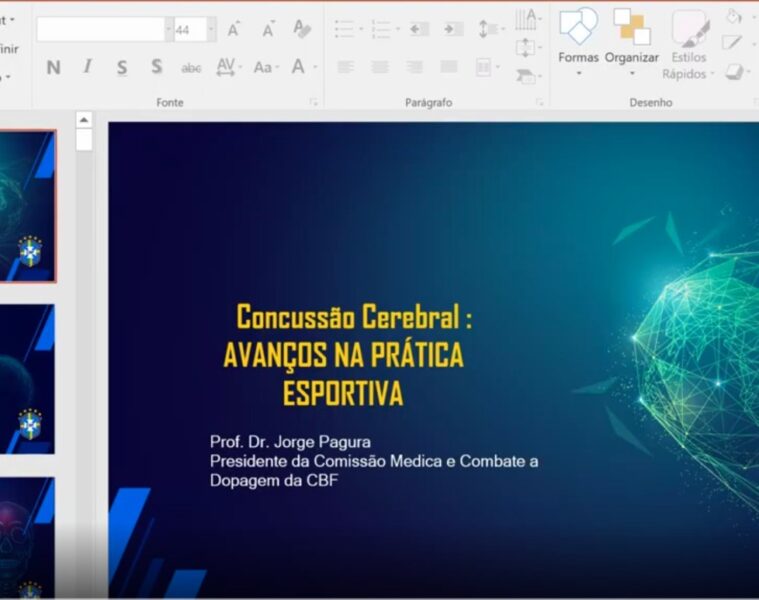The width and height of the screenshot is (759, 600).
Task: Open the font size dropdown showing 44
Action: point(211,30)
